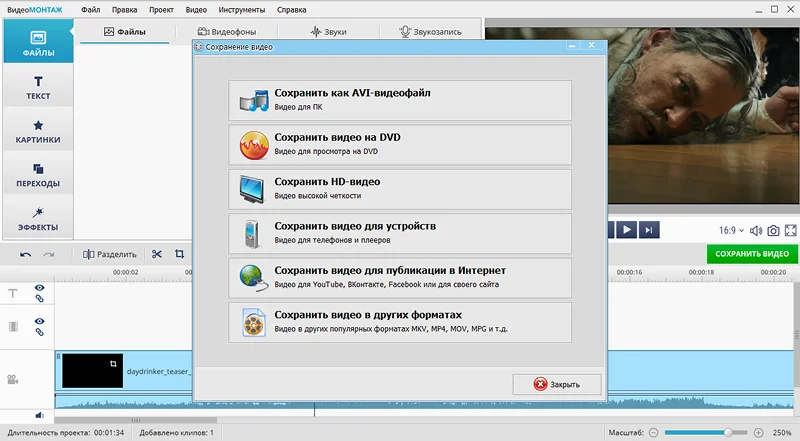Skip to the next frame
Screen dimensions: 800x441
(648, 230)
